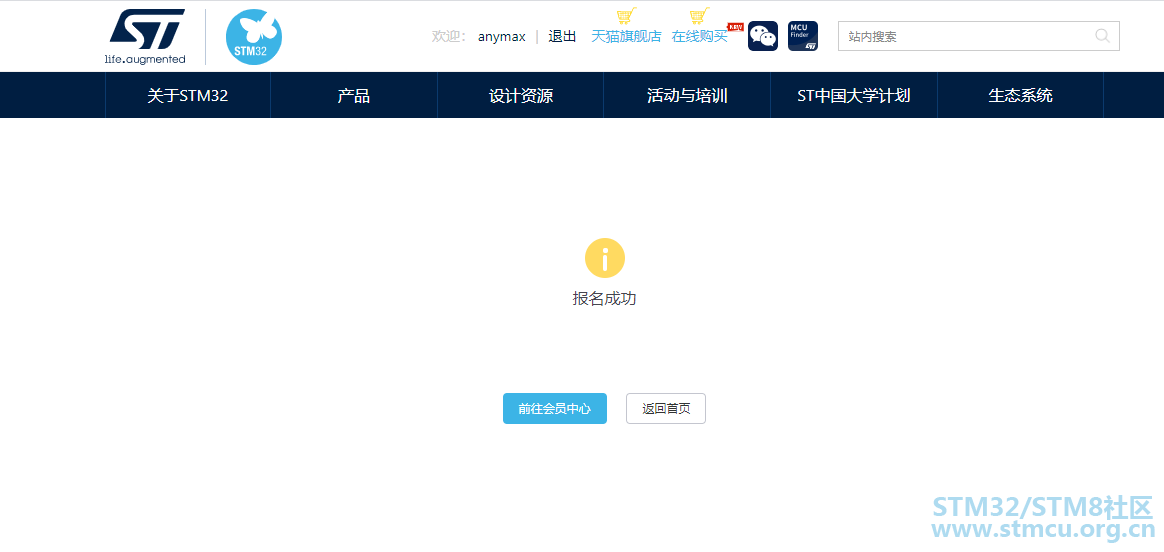
Task: Open the ST中国大学计划 menu
Action: coord(854,95)
